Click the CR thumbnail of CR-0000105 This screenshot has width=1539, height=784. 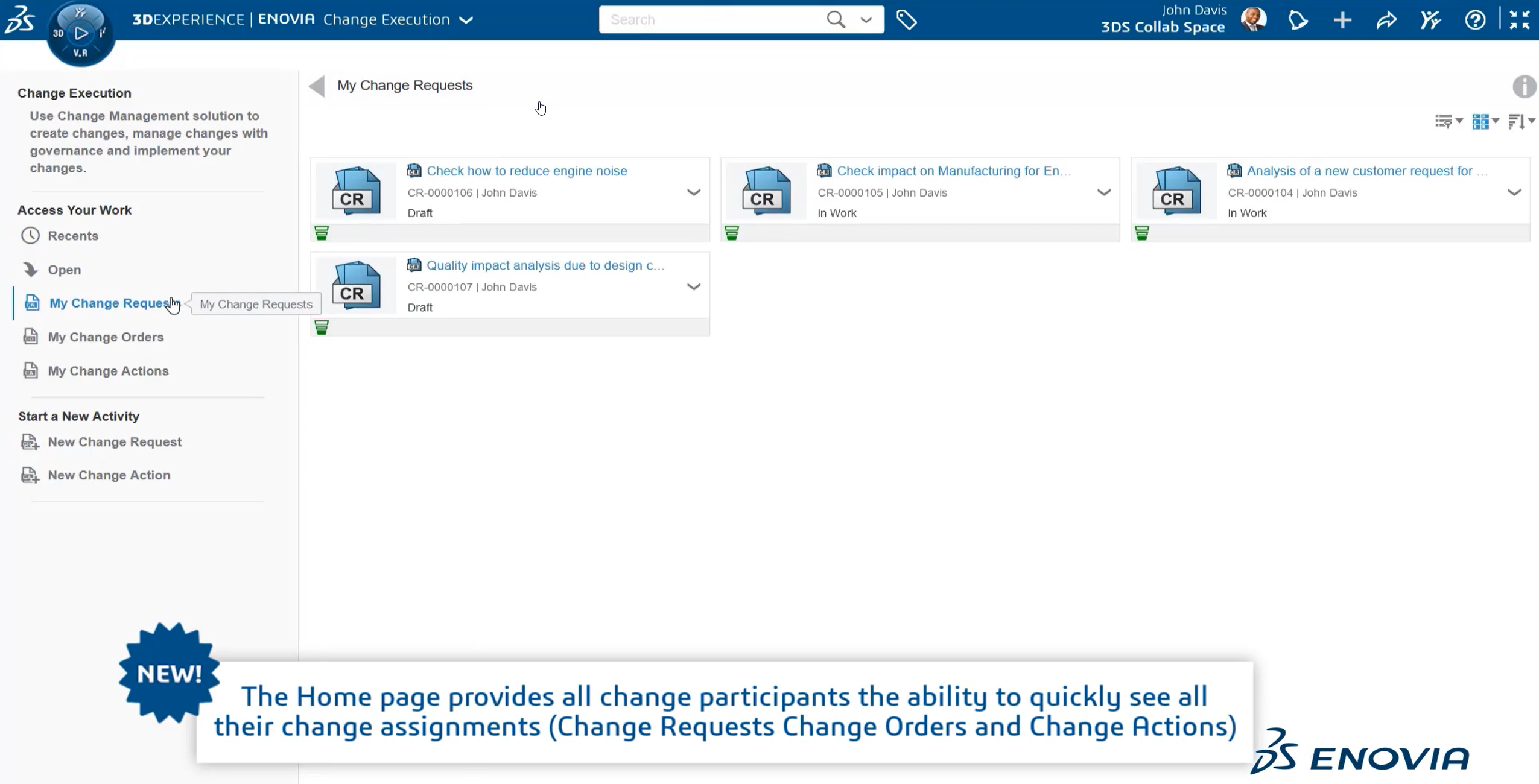pyautogui.click(x=766, y=191)
